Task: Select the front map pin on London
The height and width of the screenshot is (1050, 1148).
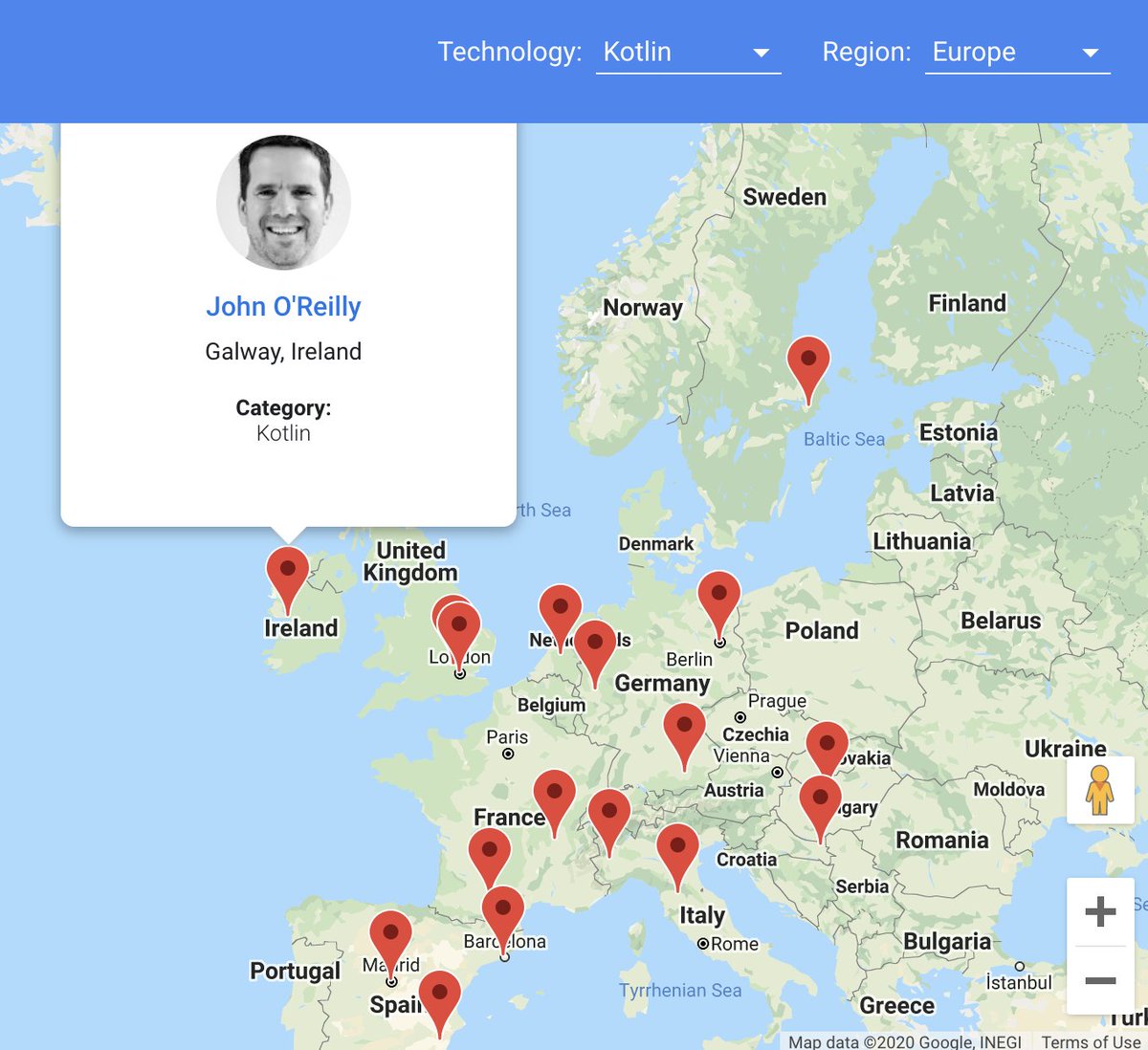Action: tap(459, 636)
